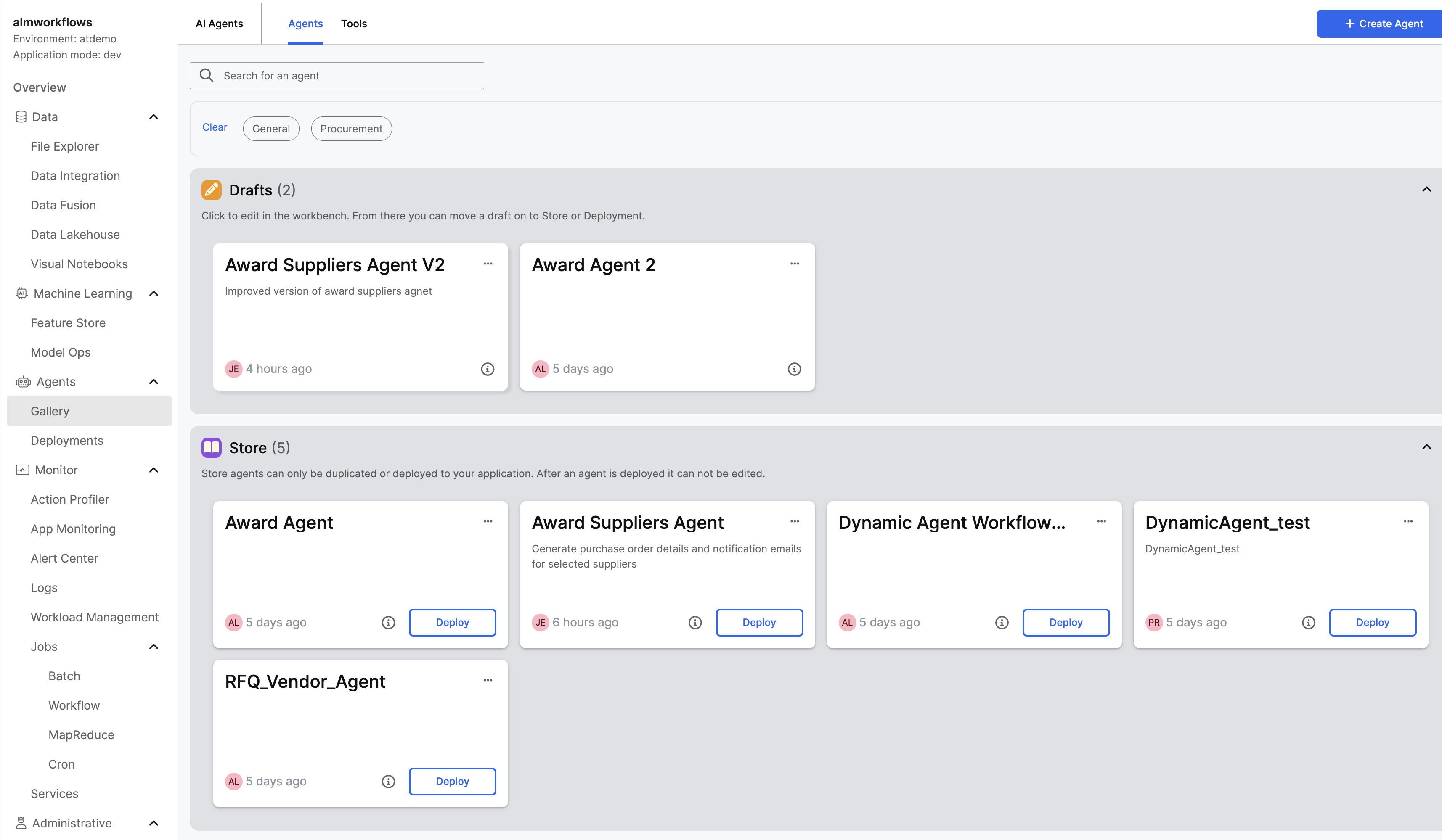Open more options on Award Suppliers Agent store card
1442x840 pixels.
[794, 521]
